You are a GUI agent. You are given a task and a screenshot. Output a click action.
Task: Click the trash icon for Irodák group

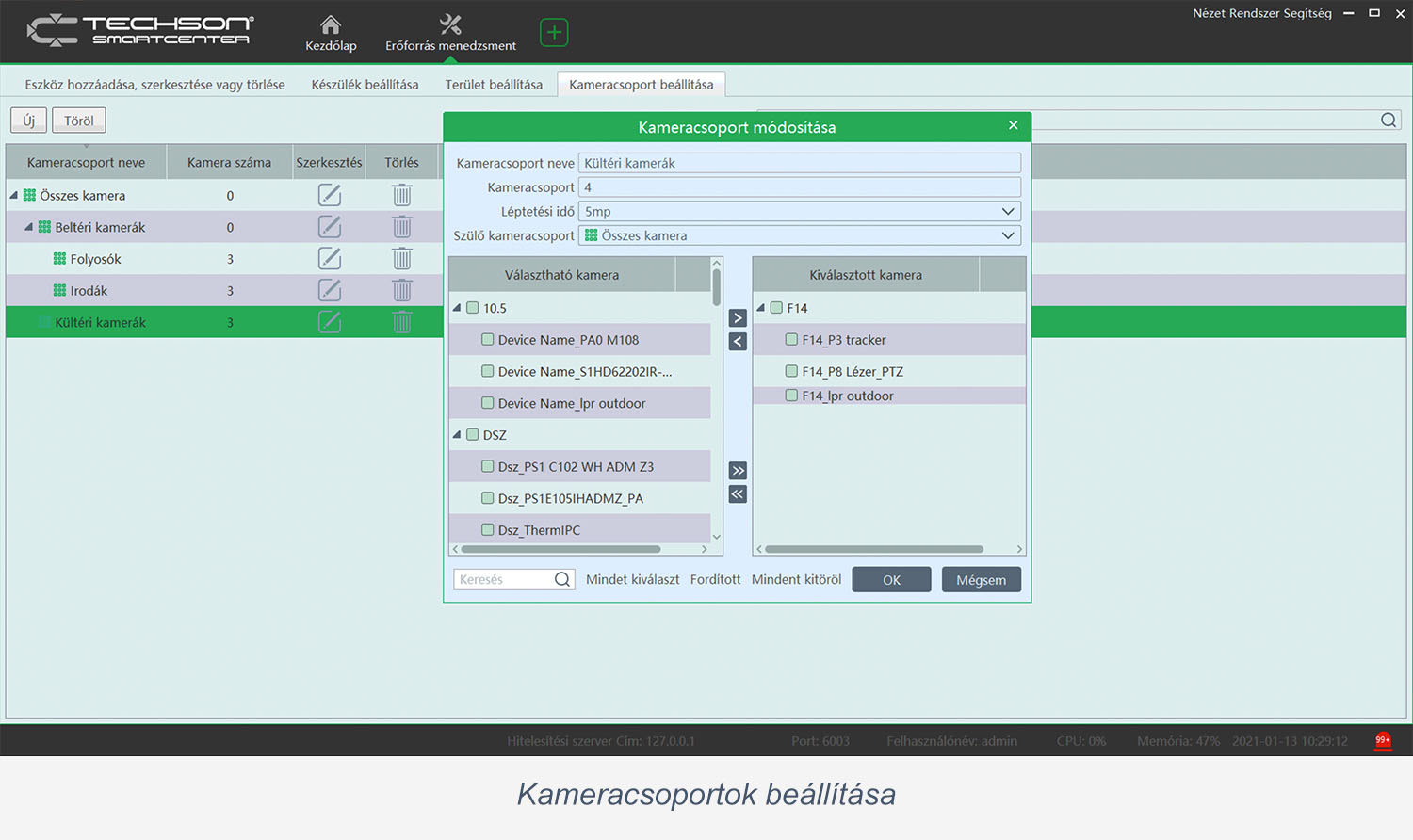402,291
